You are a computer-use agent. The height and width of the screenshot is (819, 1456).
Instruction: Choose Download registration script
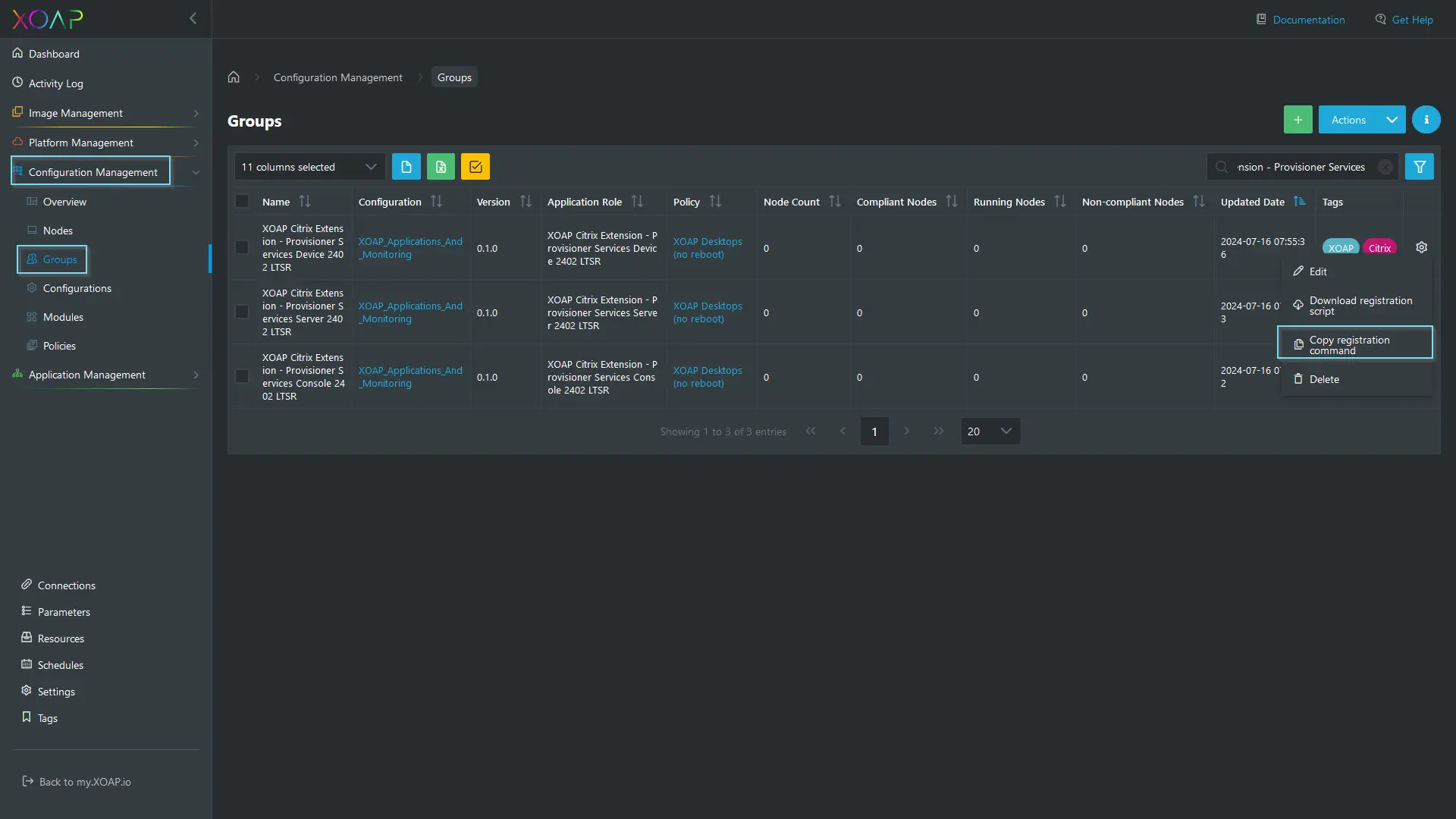tap(1356, 306)
